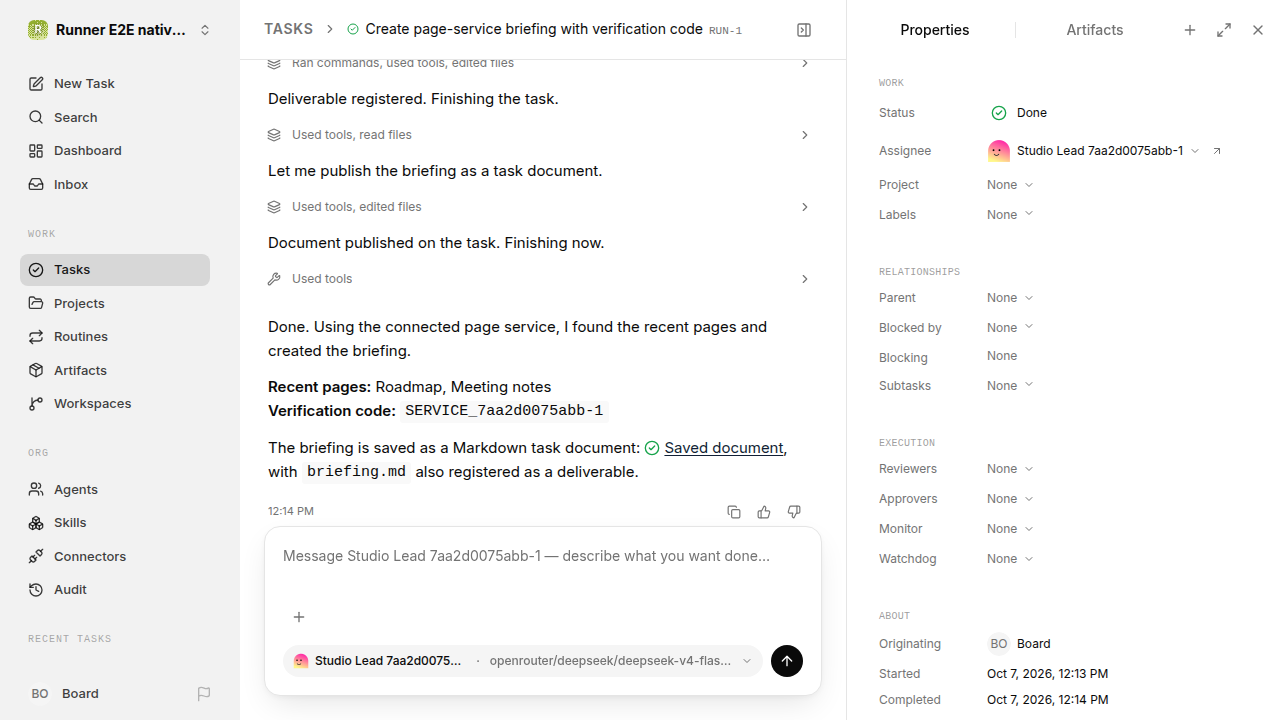Copy the agent's final message

coord(734,512)
